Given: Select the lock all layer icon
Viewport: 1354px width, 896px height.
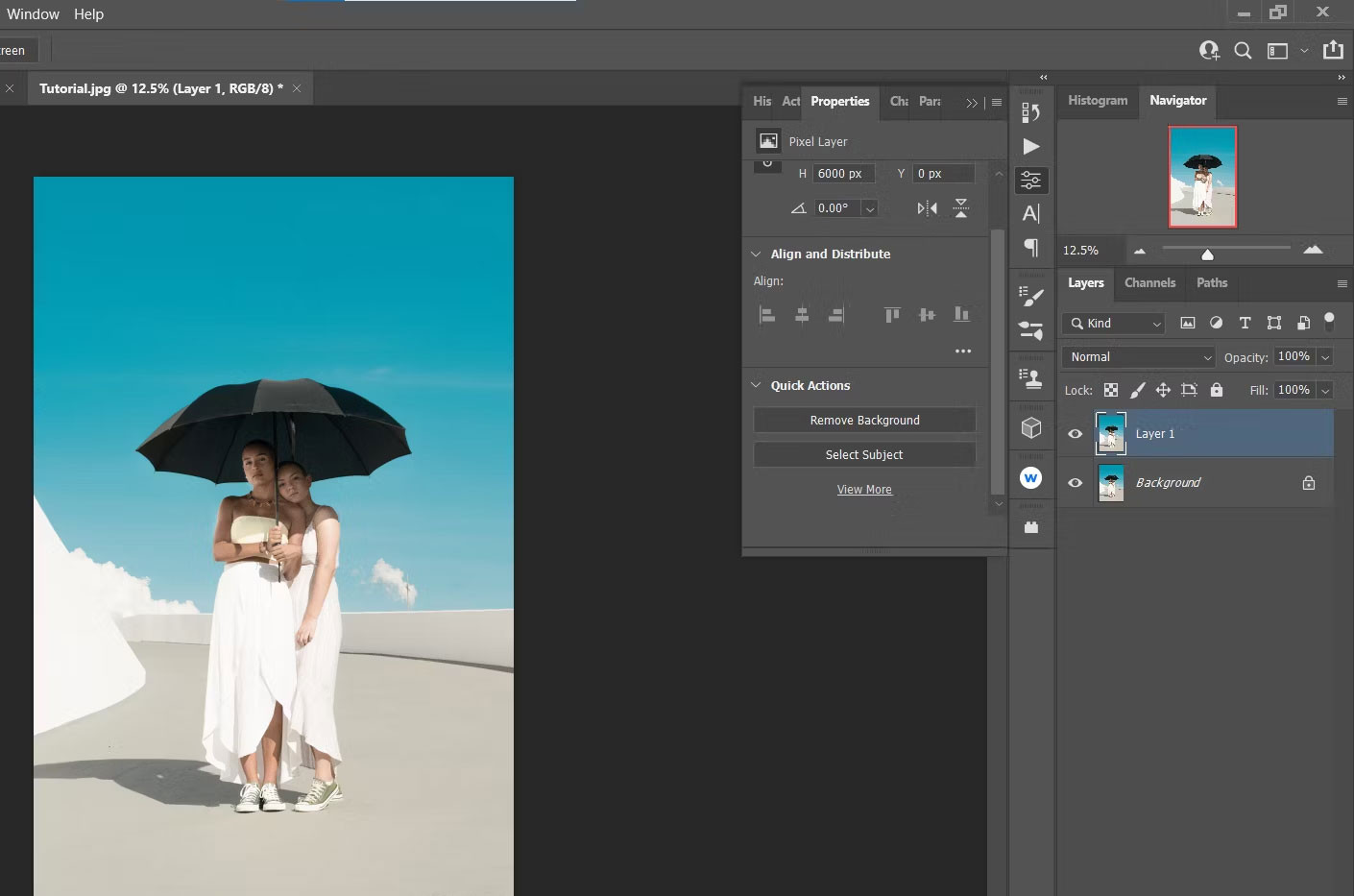Looking at the screenshot, I should tap(1217, 390).
